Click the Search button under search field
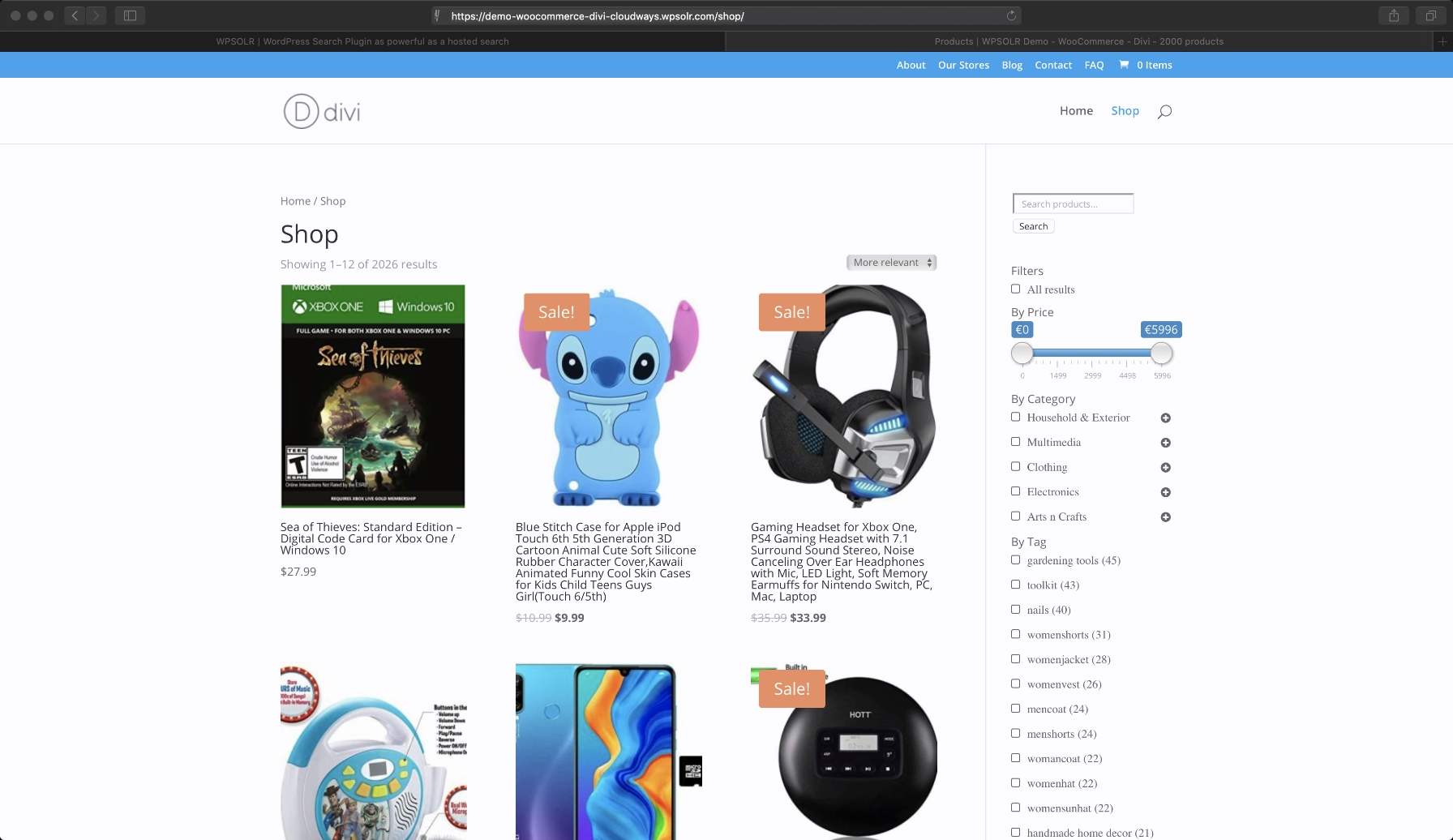This screenshot has width=1453, height=840. [x=1033, y=226]
